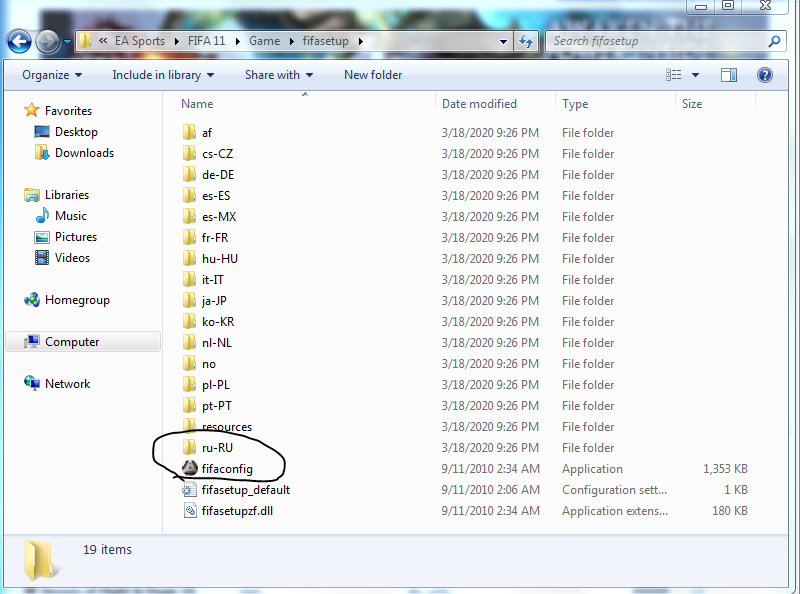This screenshot has width=800, height=594.
Task: Expand the arrow after Game in address bar
Action: tap(292, 41)
